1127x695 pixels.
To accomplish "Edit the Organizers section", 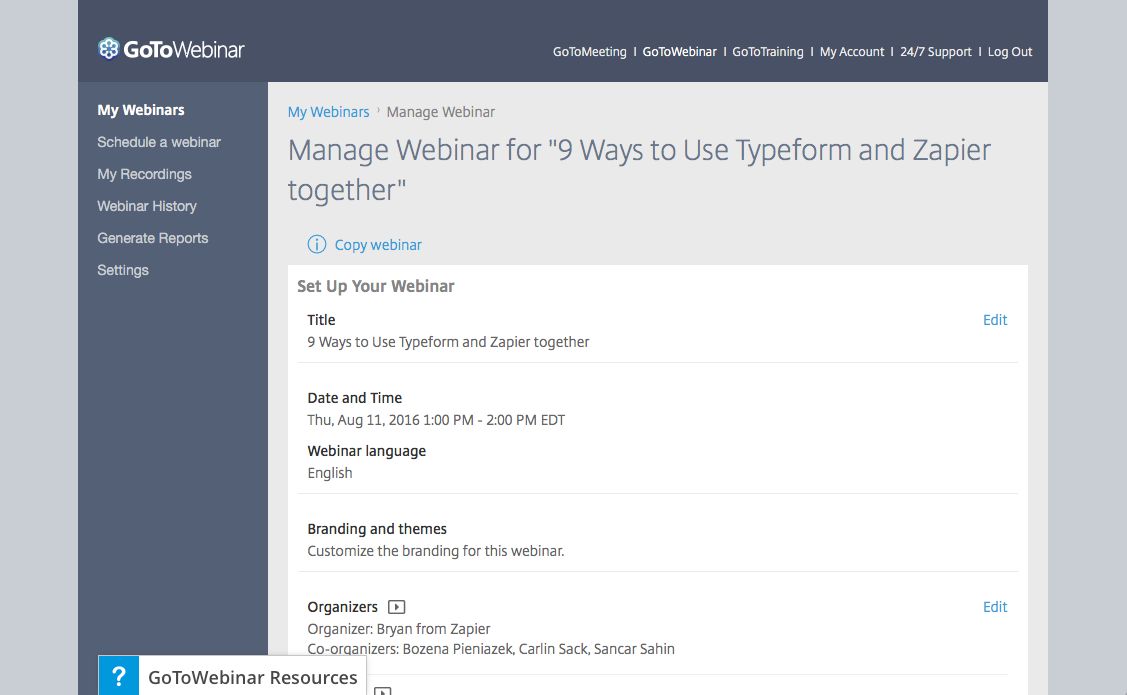I will [995, 607].
